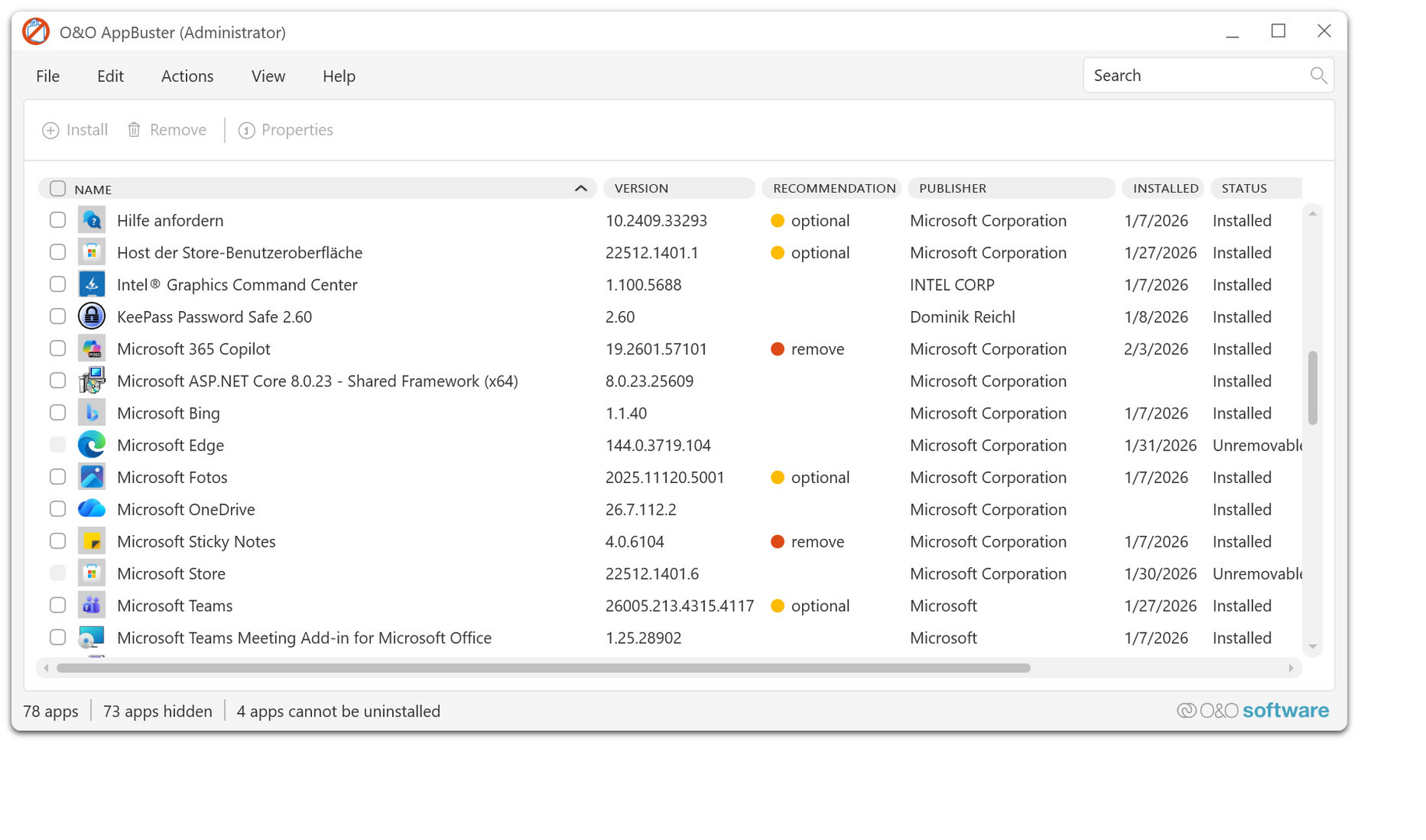Check the Hilfe anfordern row checkbox
Image resolution: width=1426 pixels, height=840 pixels.
click(x=58, y=220)
